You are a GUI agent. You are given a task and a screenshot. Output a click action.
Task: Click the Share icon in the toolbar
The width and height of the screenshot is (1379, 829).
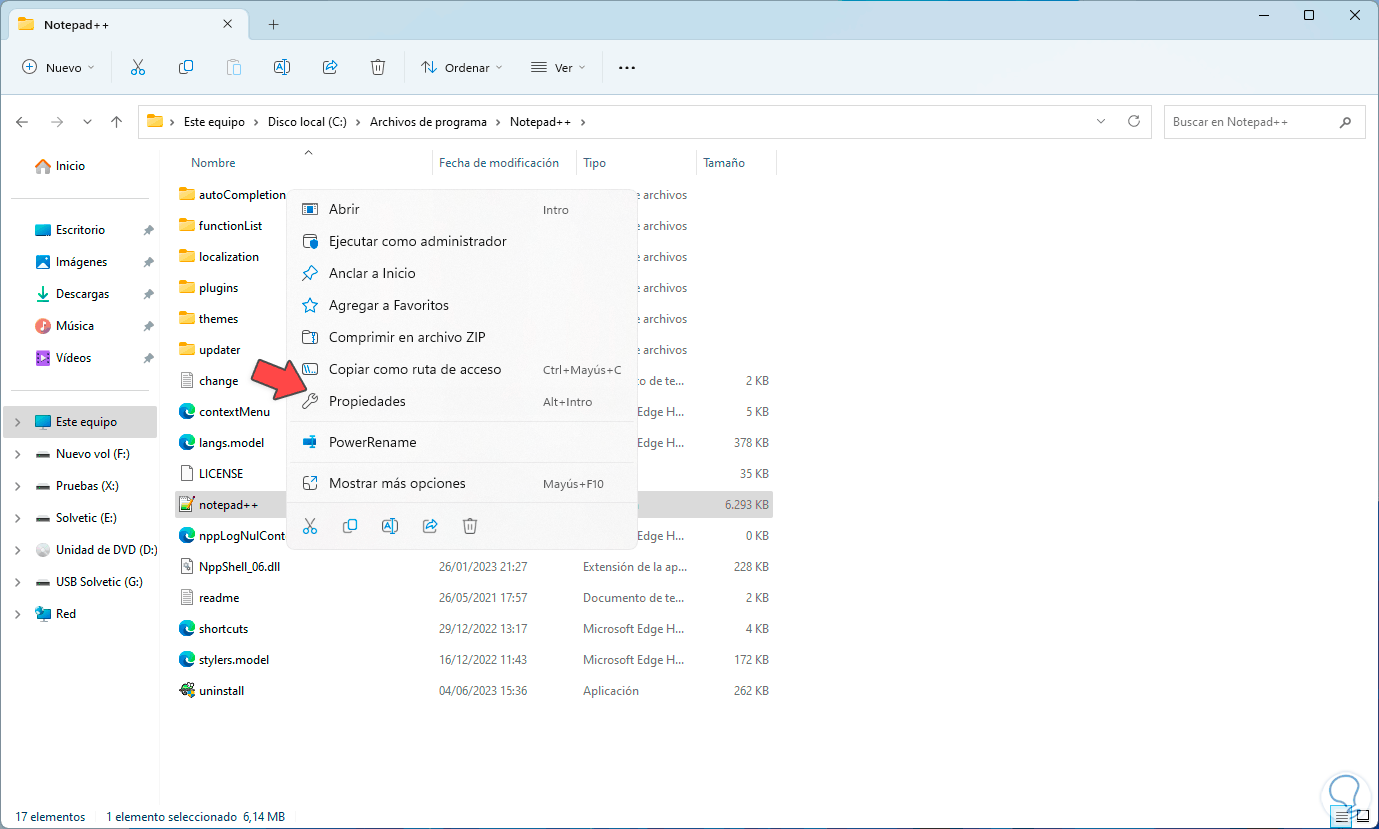point(330,67)
